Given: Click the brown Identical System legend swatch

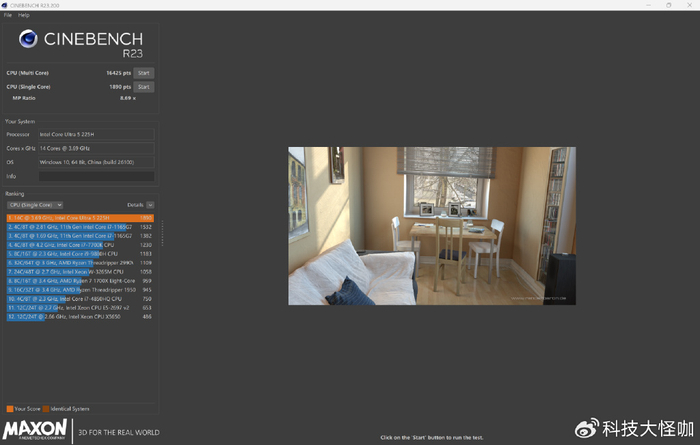Looking at the screenshot, I should pos(46,409).
